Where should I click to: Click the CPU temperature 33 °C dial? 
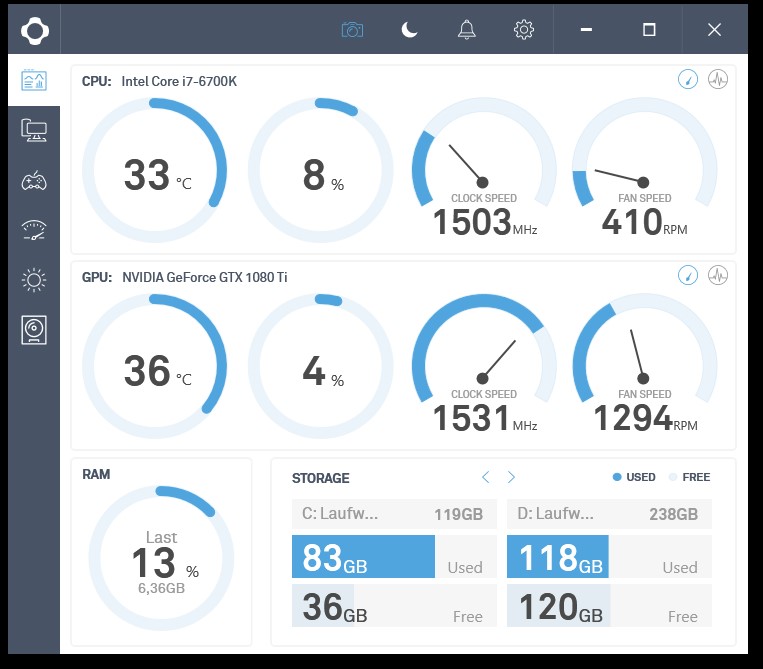click(154, 170)
